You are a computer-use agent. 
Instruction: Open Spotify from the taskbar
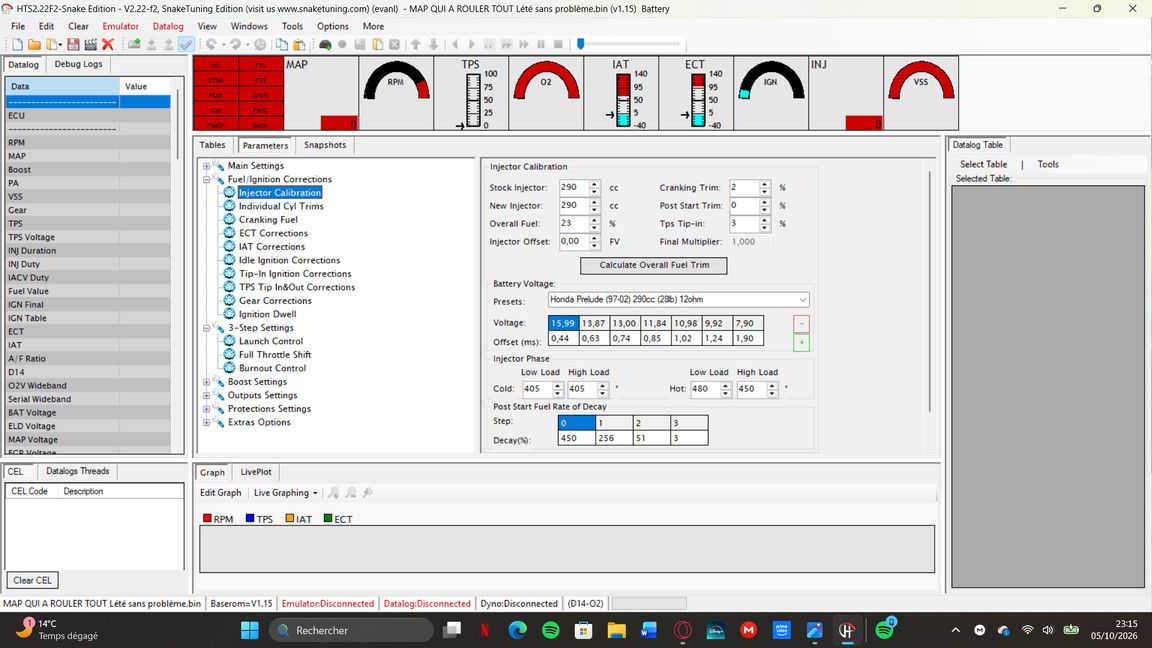550,630
